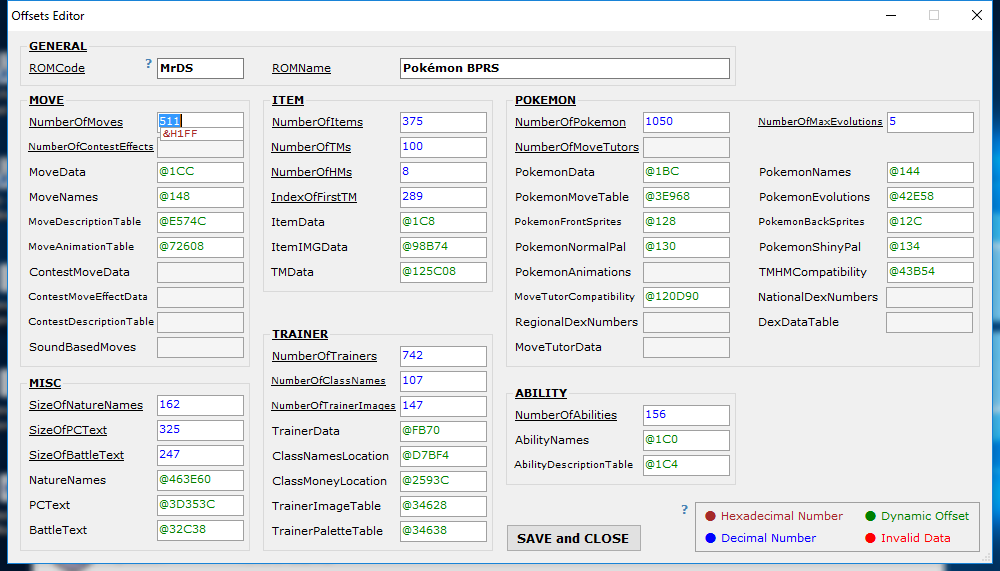
Task: Click the SizeOfNatureNames underlined label
Action: click(86, 405)
